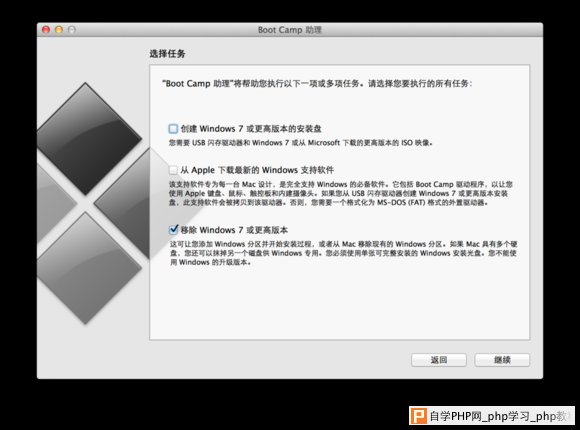Click the 返回 button
The width and height of the screenshot is (580, 430).
[439, 360]
